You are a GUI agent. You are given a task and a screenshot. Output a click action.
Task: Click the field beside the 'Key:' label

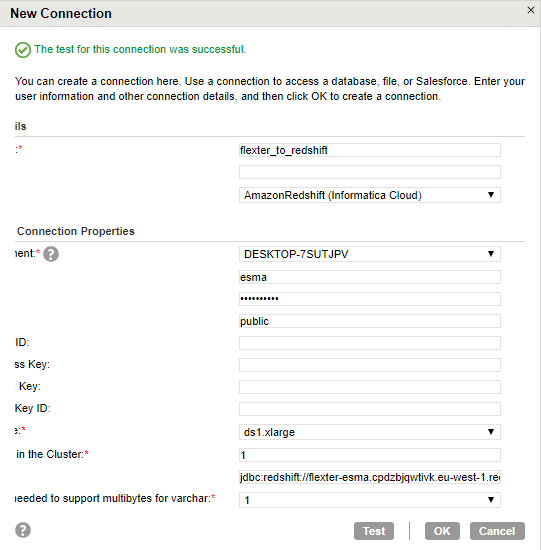(x=370, y=387)
